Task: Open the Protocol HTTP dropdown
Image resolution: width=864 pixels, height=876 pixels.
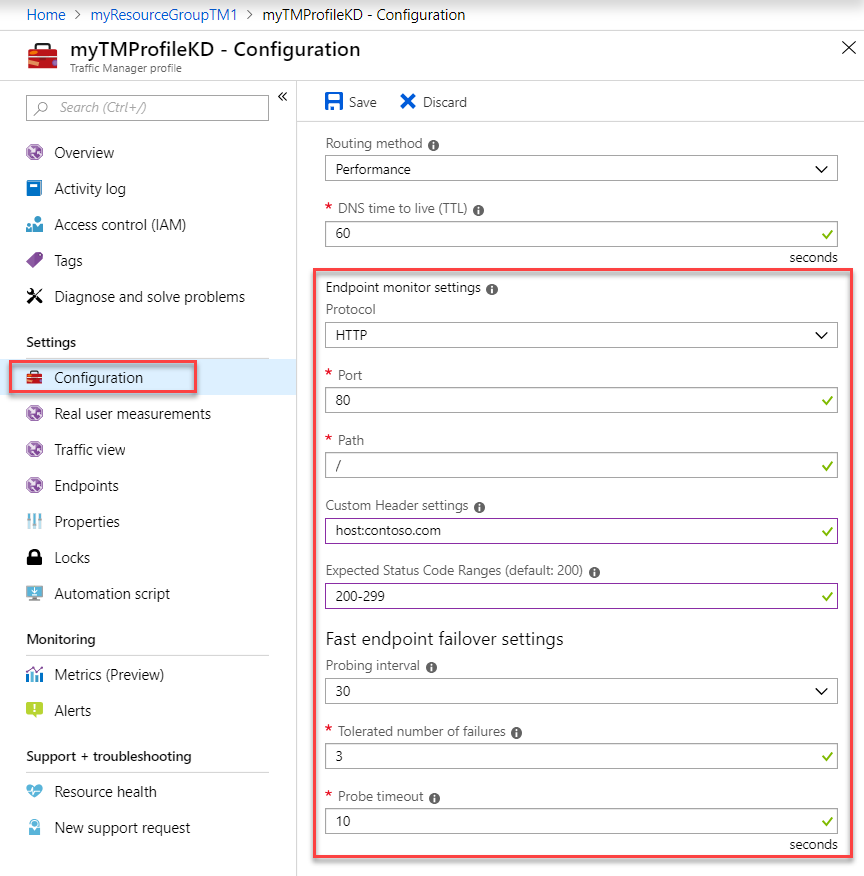Action: tap(581, 335)
